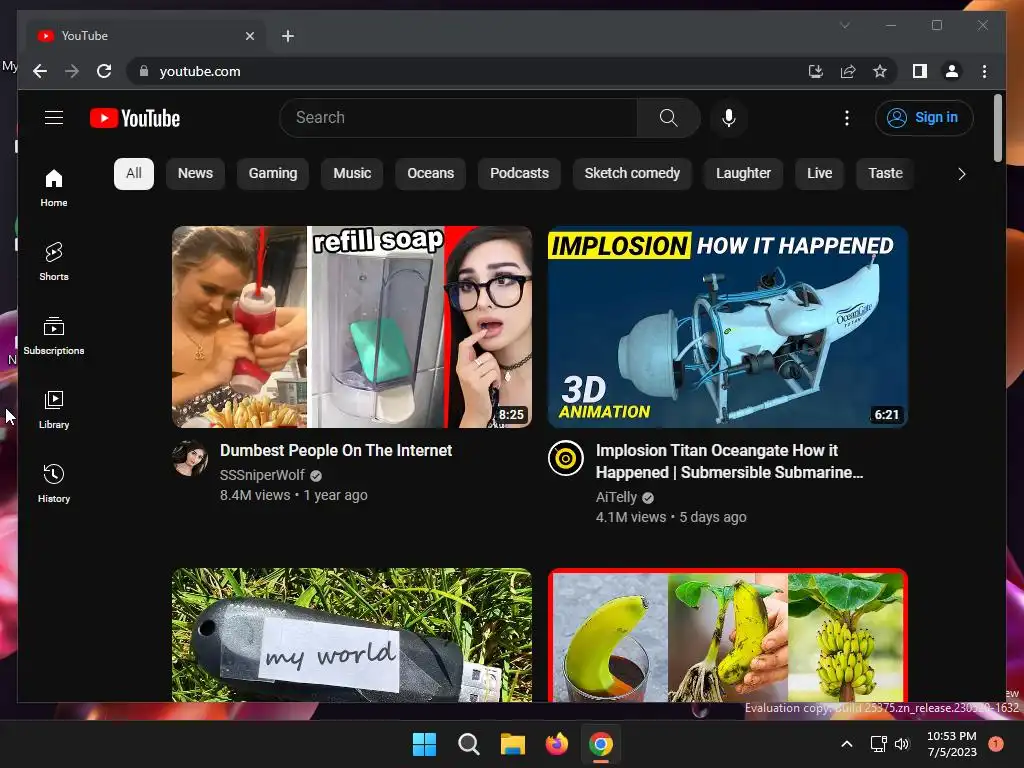The width and height of the screenshot is (1024, 768).
Task: Open YouTube settings three-dot menu
Action: (847, 118)
